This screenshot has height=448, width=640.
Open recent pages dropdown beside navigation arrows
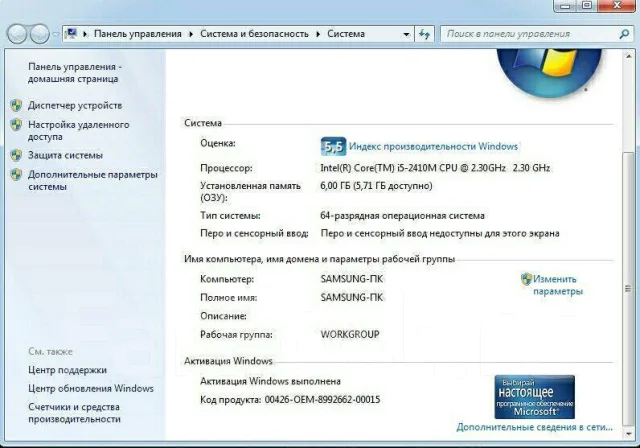point(56,34)
